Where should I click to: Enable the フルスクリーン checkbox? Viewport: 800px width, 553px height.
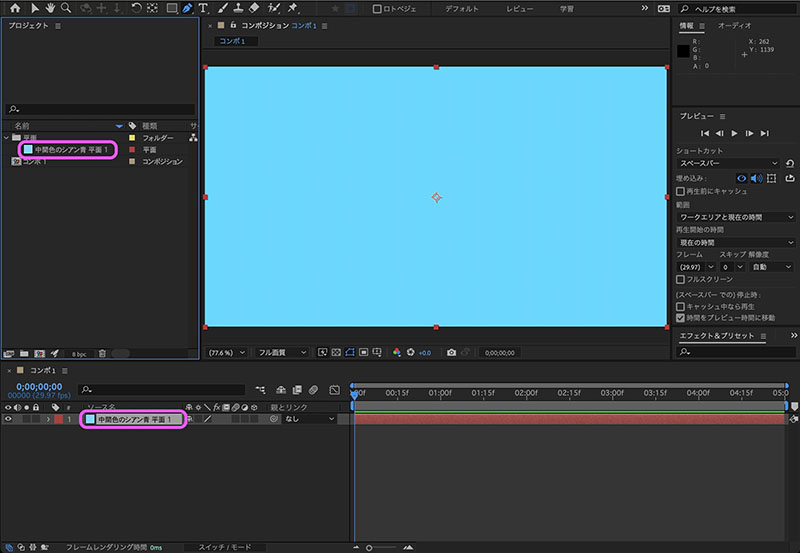pyautogui.click(x=680, y=280)
